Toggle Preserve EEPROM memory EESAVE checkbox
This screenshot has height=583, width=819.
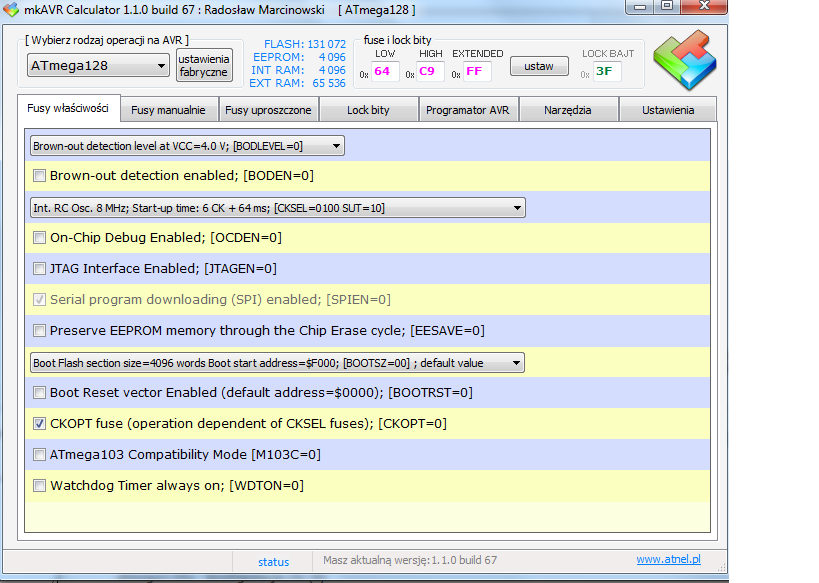click(39, 331)
